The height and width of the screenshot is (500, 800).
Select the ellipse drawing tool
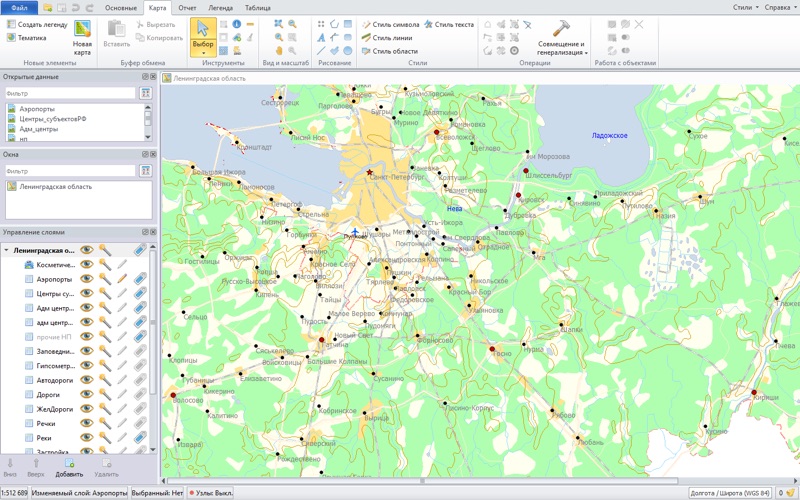(x=347, y=51)
